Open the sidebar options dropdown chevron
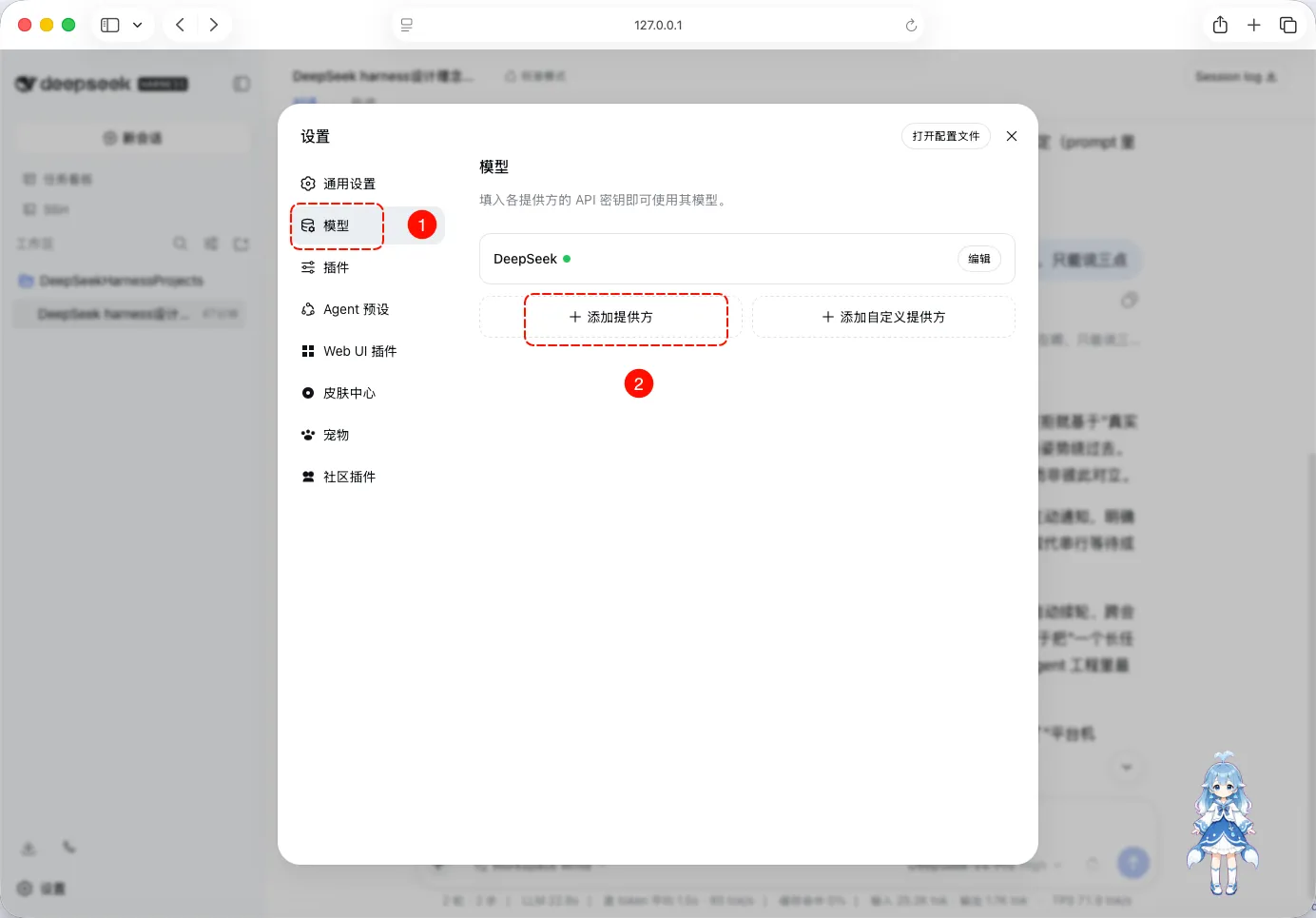Screen dimensions: 1316x918 [x=137, y=25]
